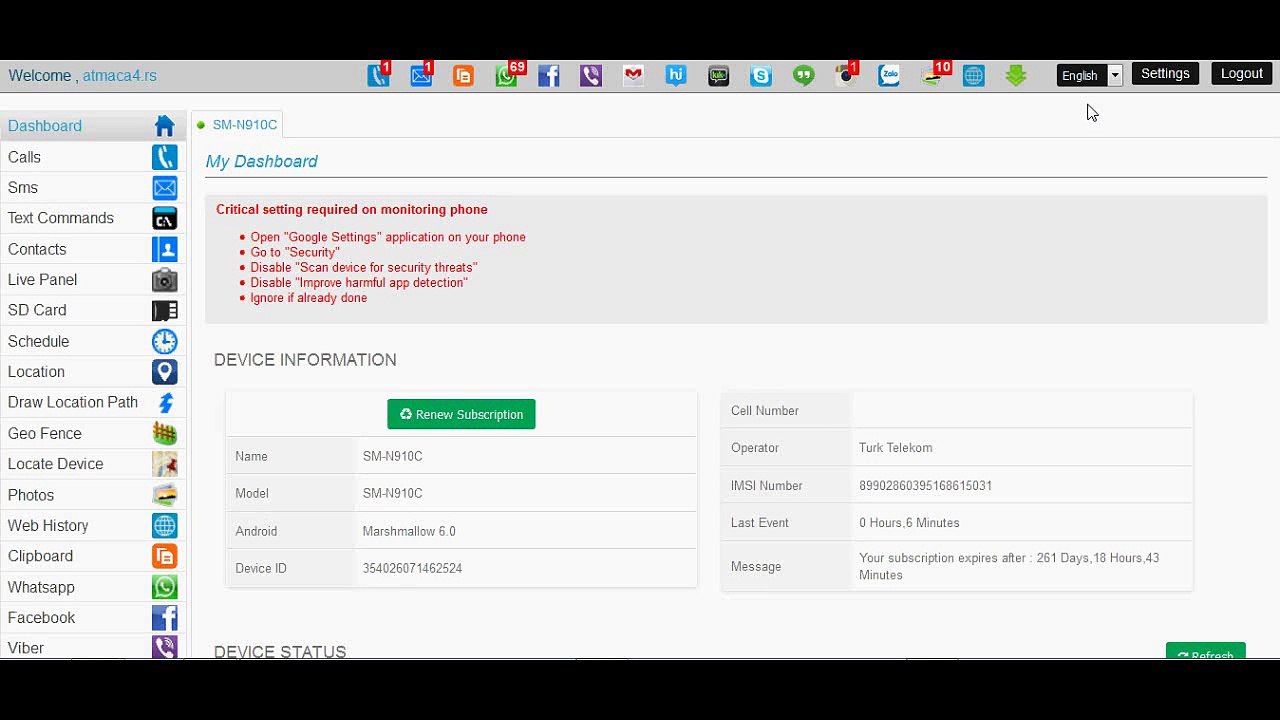Open the Viber icon in the top toolbar
1280x720 pixels.
[x=591, y=75]
